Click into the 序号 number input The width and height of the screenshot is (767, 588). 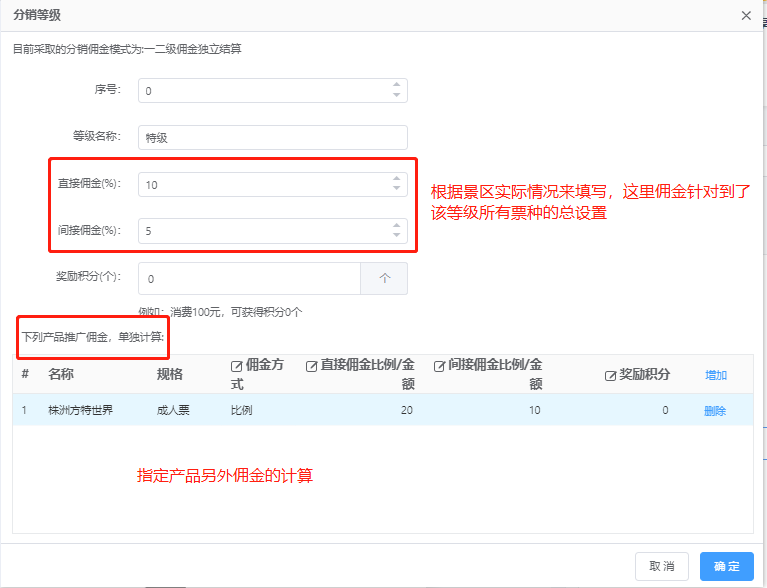[262, 91]
